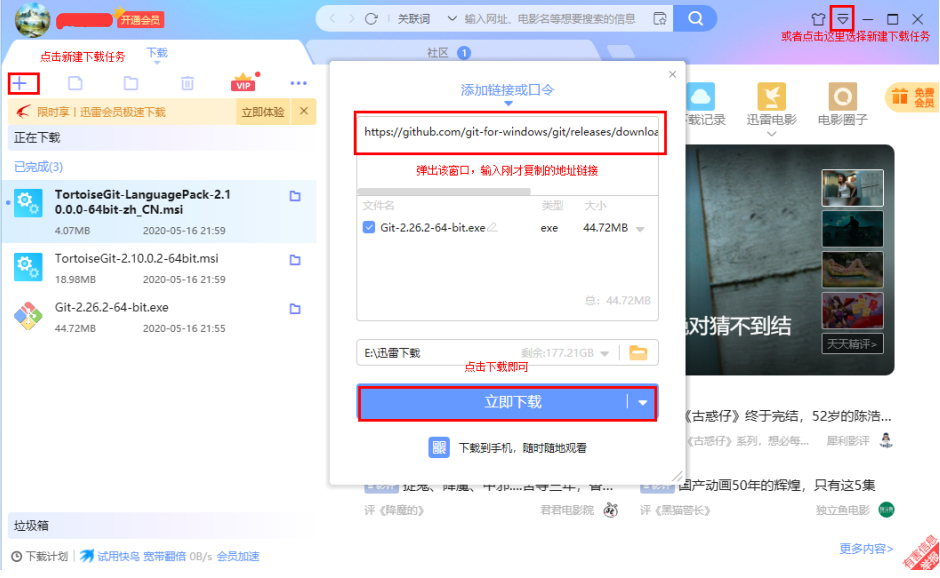The width and height of the screenshot is (940, 578).
Task: Select the Git-2.26.2-64-bit.exe completed entry
Action: point(159,317)
